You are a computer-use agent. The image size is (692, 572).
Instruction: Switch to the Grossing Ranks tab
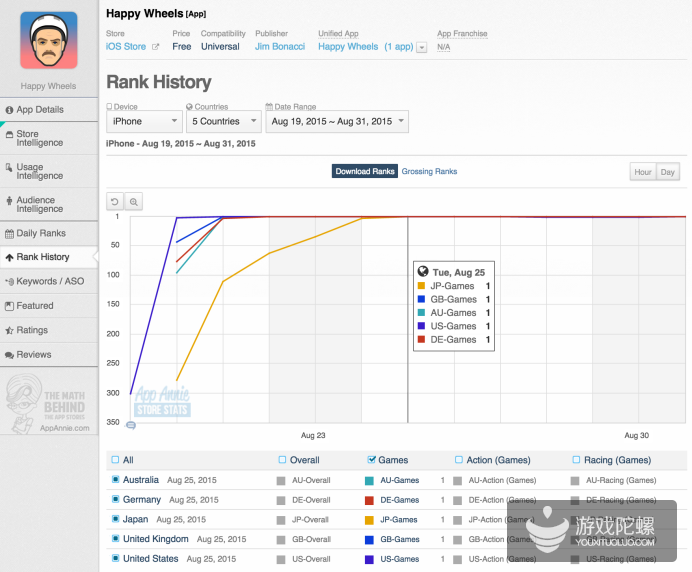pyautogui.click(x=429, y=171)
